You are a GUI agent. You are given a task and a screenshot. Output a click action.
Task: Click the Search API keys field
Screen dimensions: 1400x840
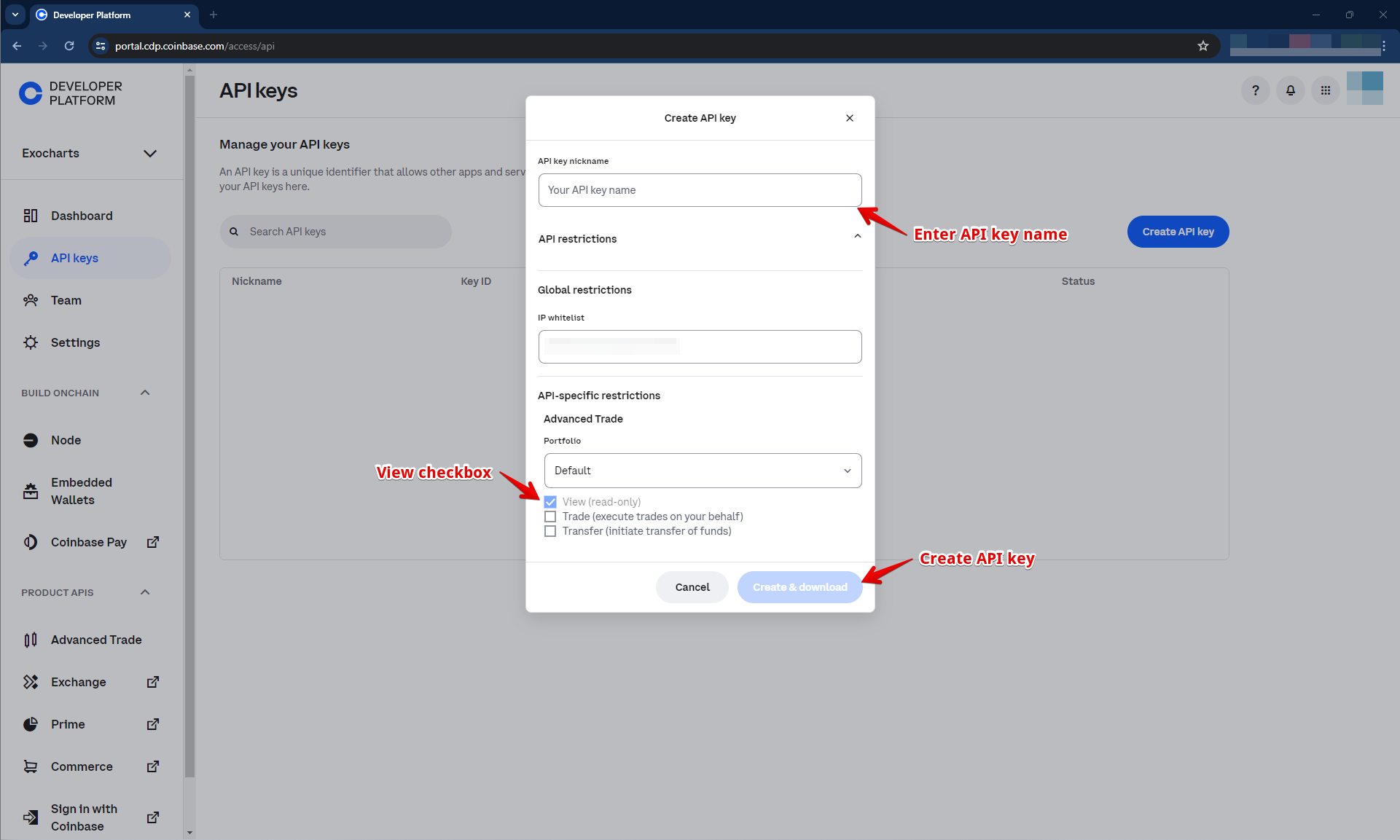pos(336,232)
